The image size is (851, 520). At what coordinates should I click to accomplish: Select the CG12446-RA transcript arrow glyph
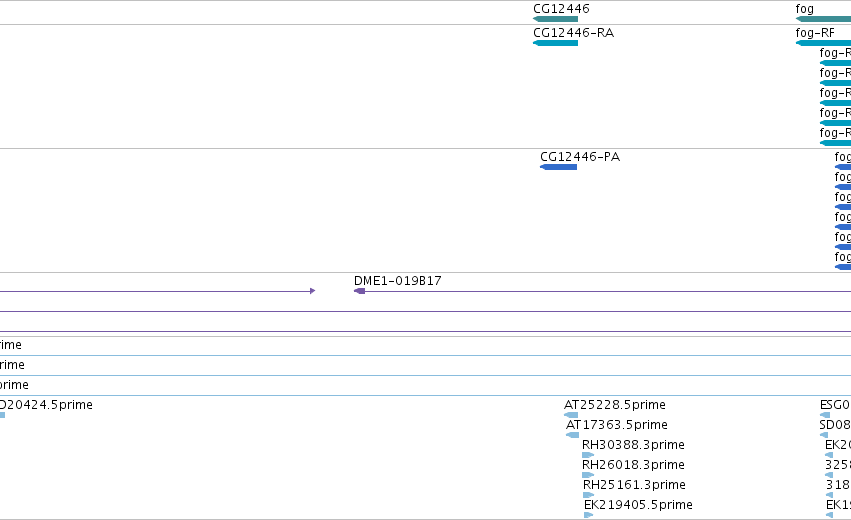tap(555, 43)
